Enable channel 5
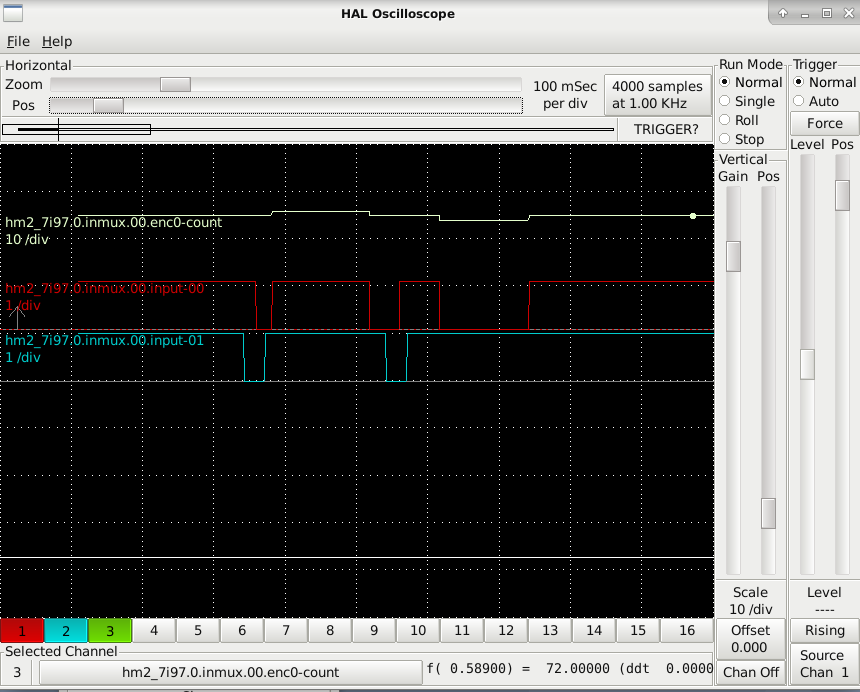Viewport: 860px width, 692px height. tap(198, 631)
